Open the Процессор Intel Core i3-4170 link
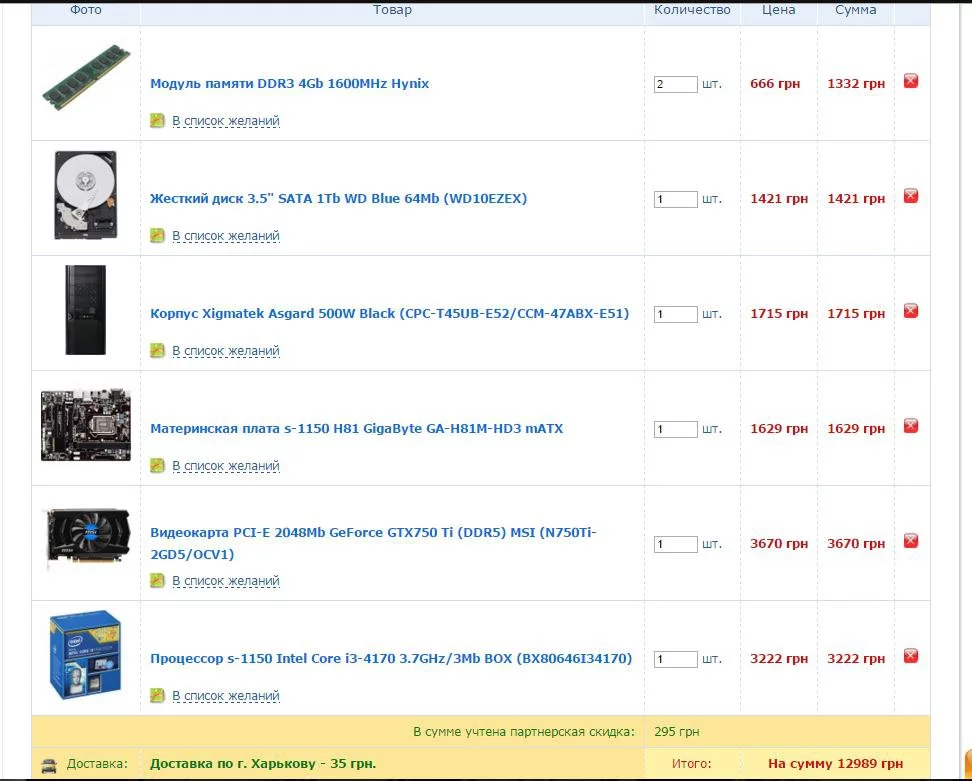 (391, 659)
